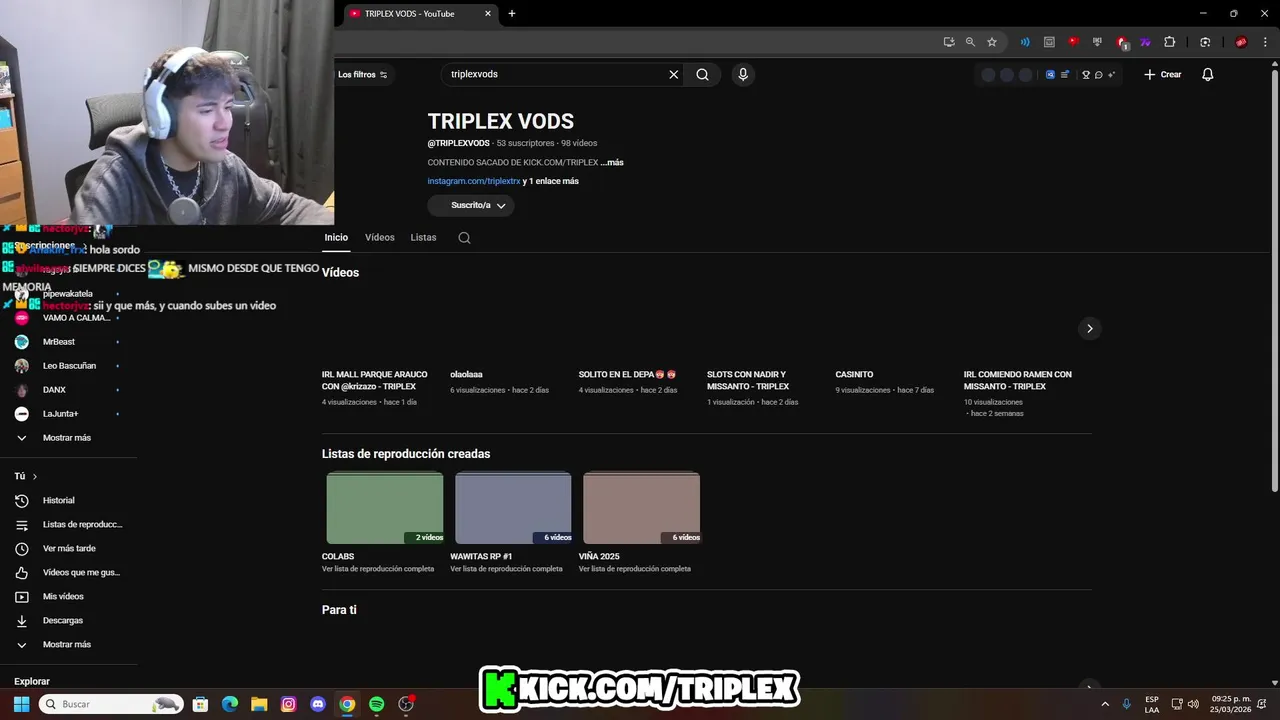This screenshot has width=1280, height=720.
Task: Show hidden system tray icons chevron
Action: coord(1105,704)
